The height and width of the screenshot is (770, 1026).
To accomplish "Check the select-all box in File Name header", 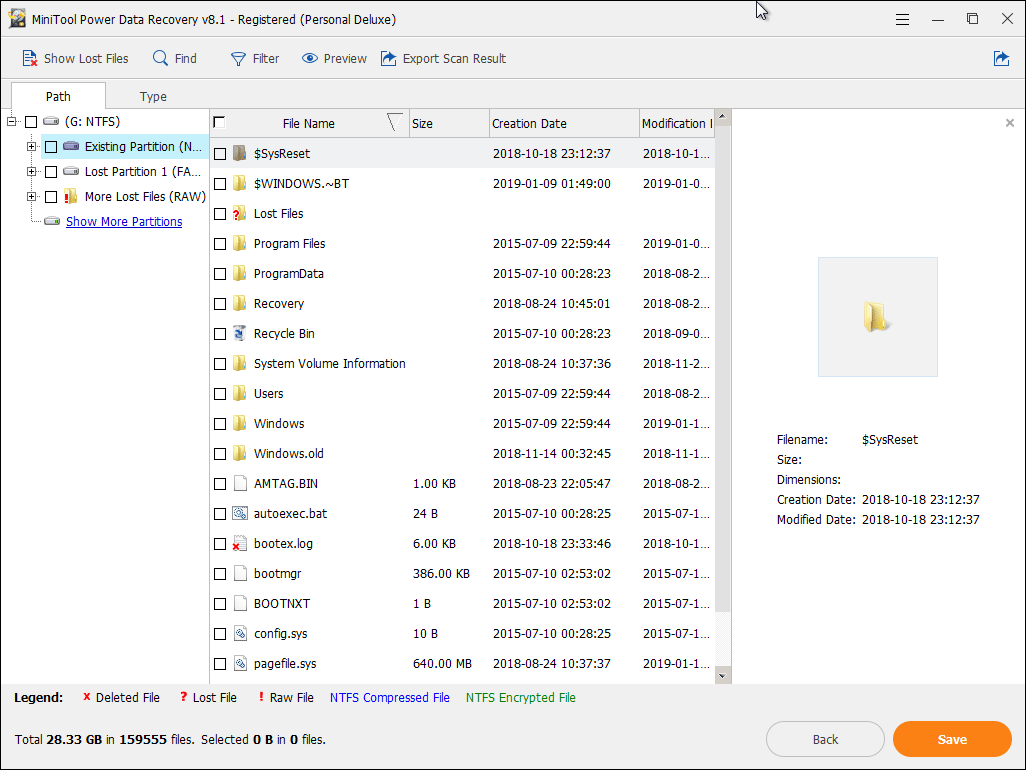I will tap(219, 122).
